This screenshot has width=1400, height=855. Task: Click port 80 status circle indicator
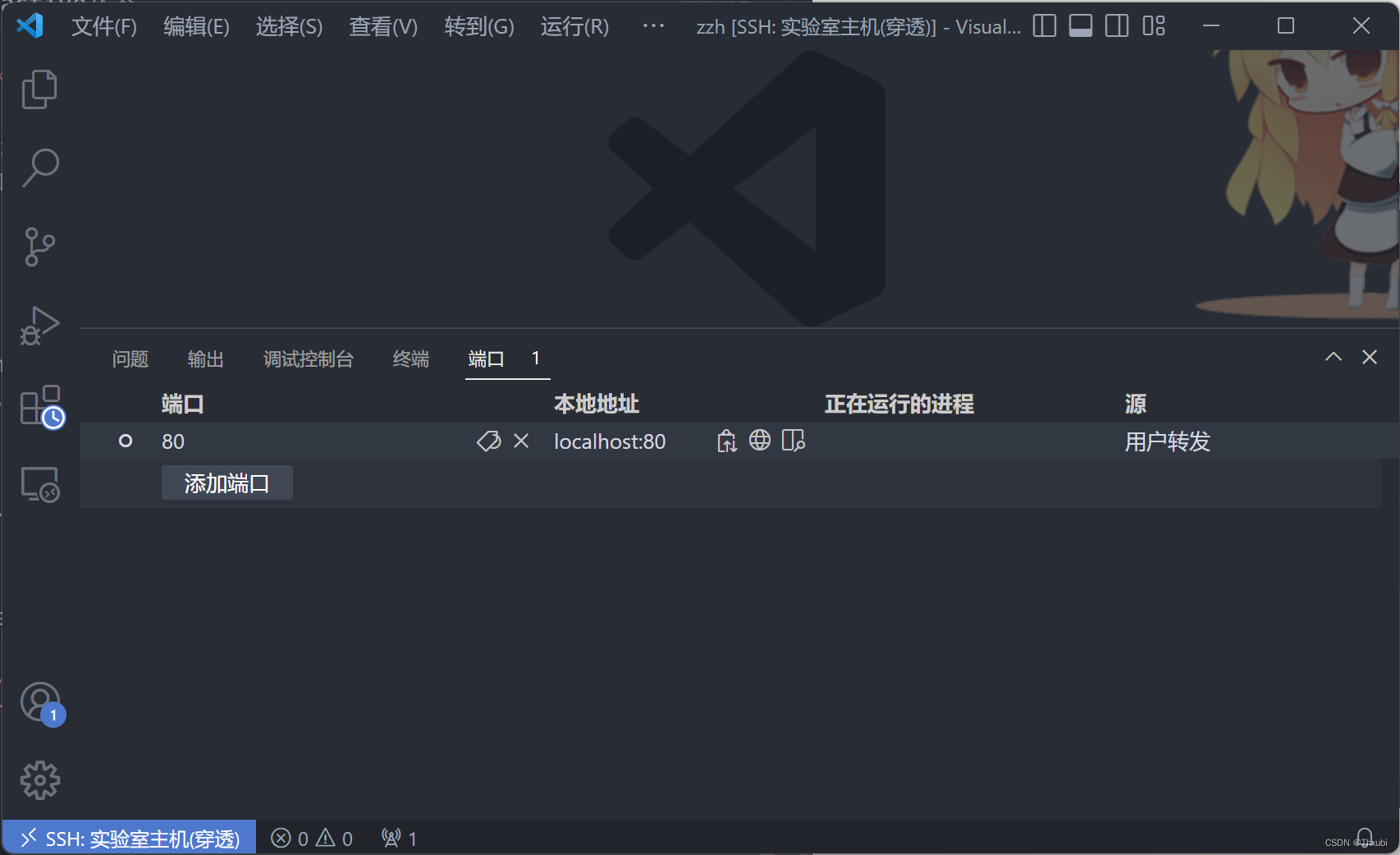tap(126, 441)
